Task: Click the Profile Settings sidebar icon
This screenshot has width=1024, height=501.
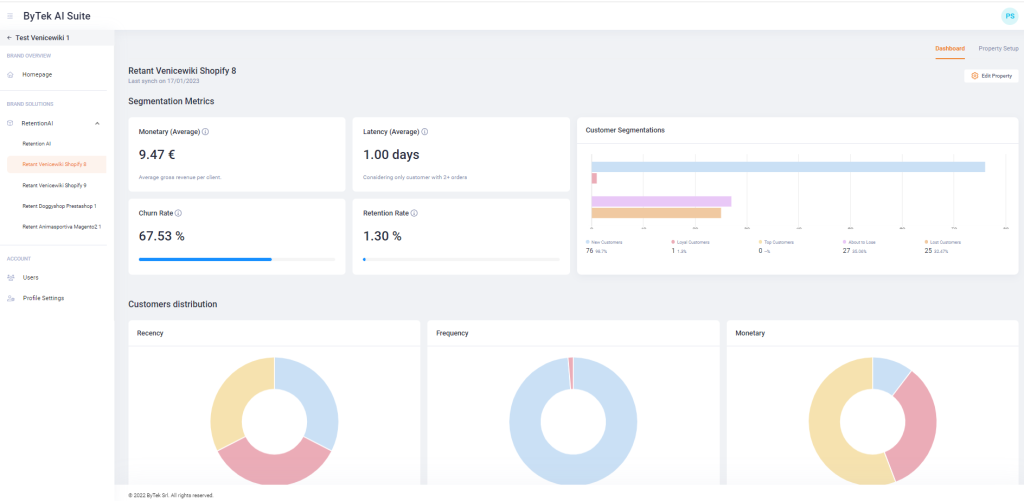Action: point(10,298)
